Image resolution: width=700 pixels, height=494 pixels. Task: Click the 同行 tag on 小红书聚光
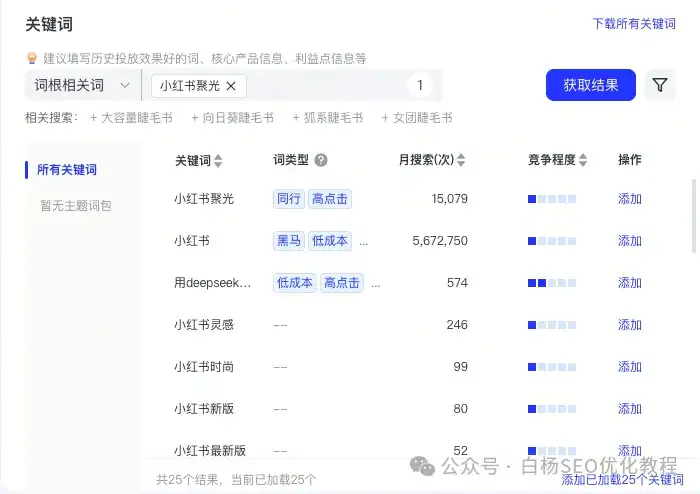[x=289, y=199]
